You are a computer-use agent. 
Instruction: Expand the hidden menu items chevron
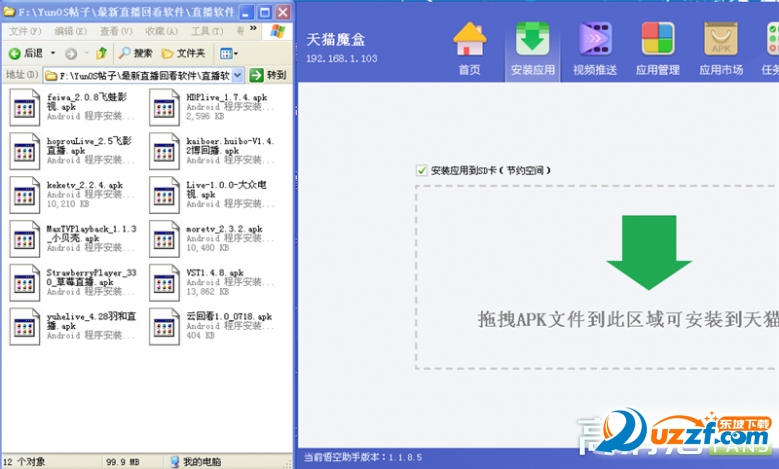point(253,28)
